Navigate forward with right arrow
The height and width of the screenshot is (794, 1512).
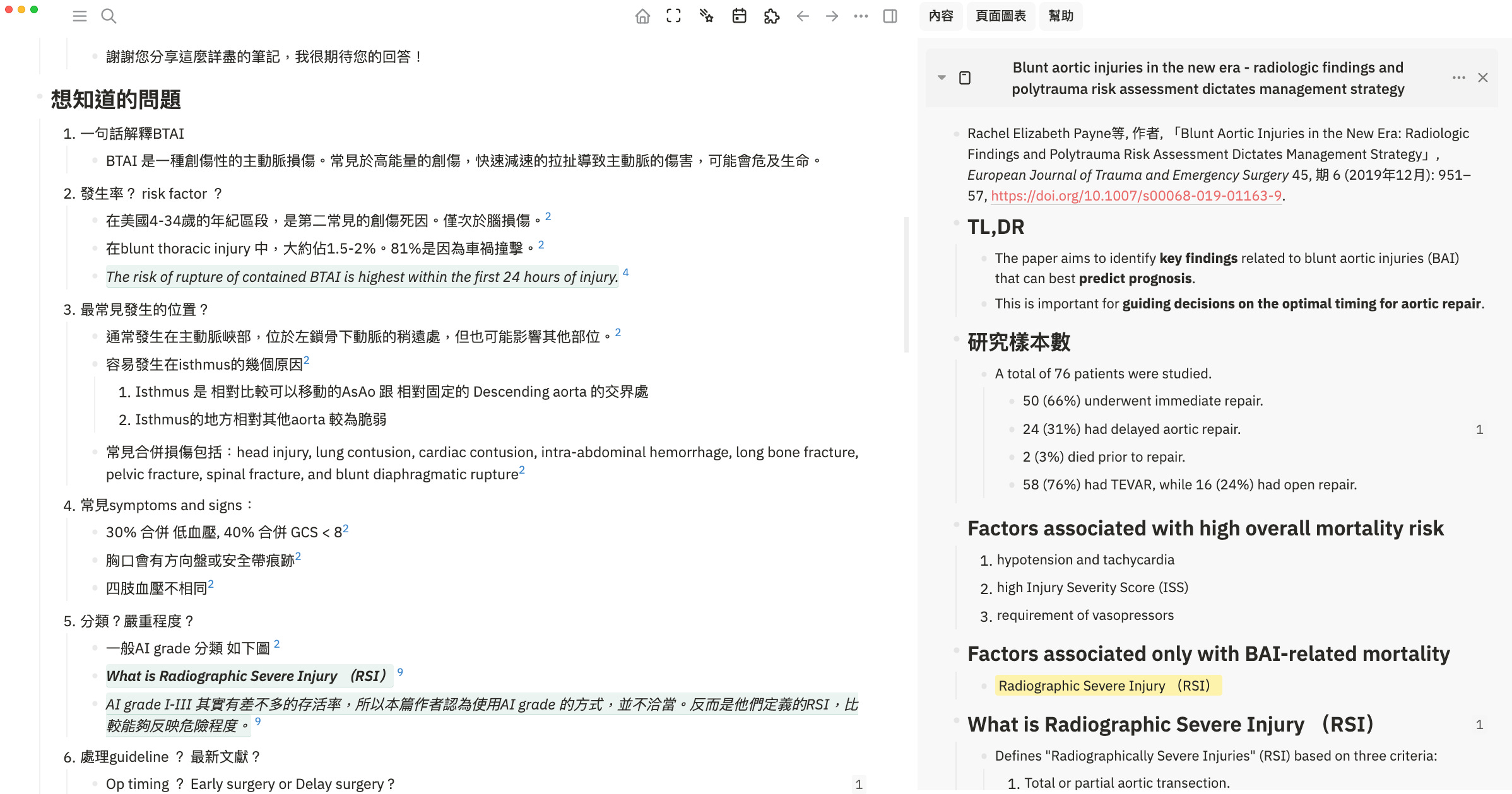[x=832, y=16]
